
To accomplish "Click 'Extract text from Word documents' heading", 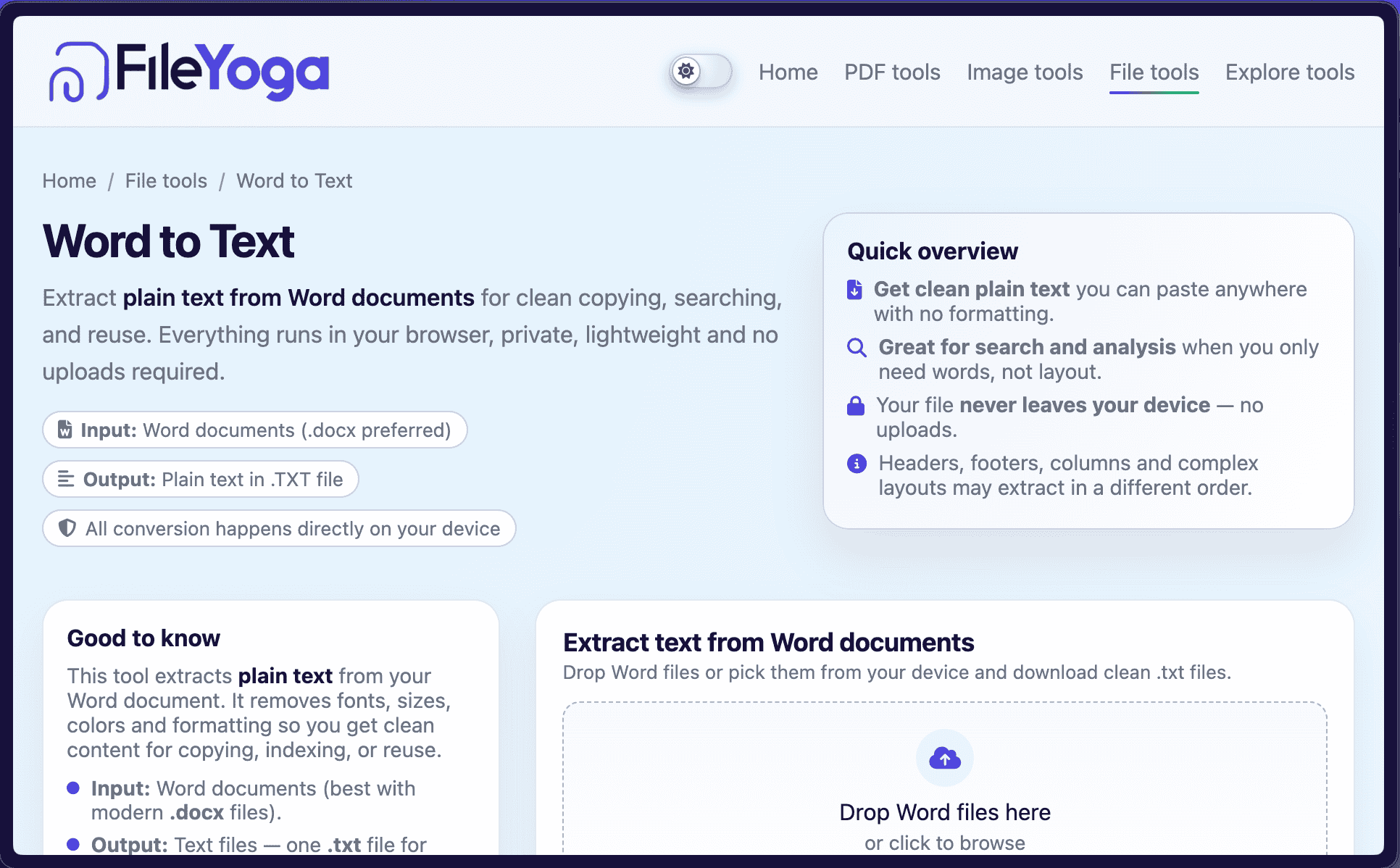I will pos(768,642).
